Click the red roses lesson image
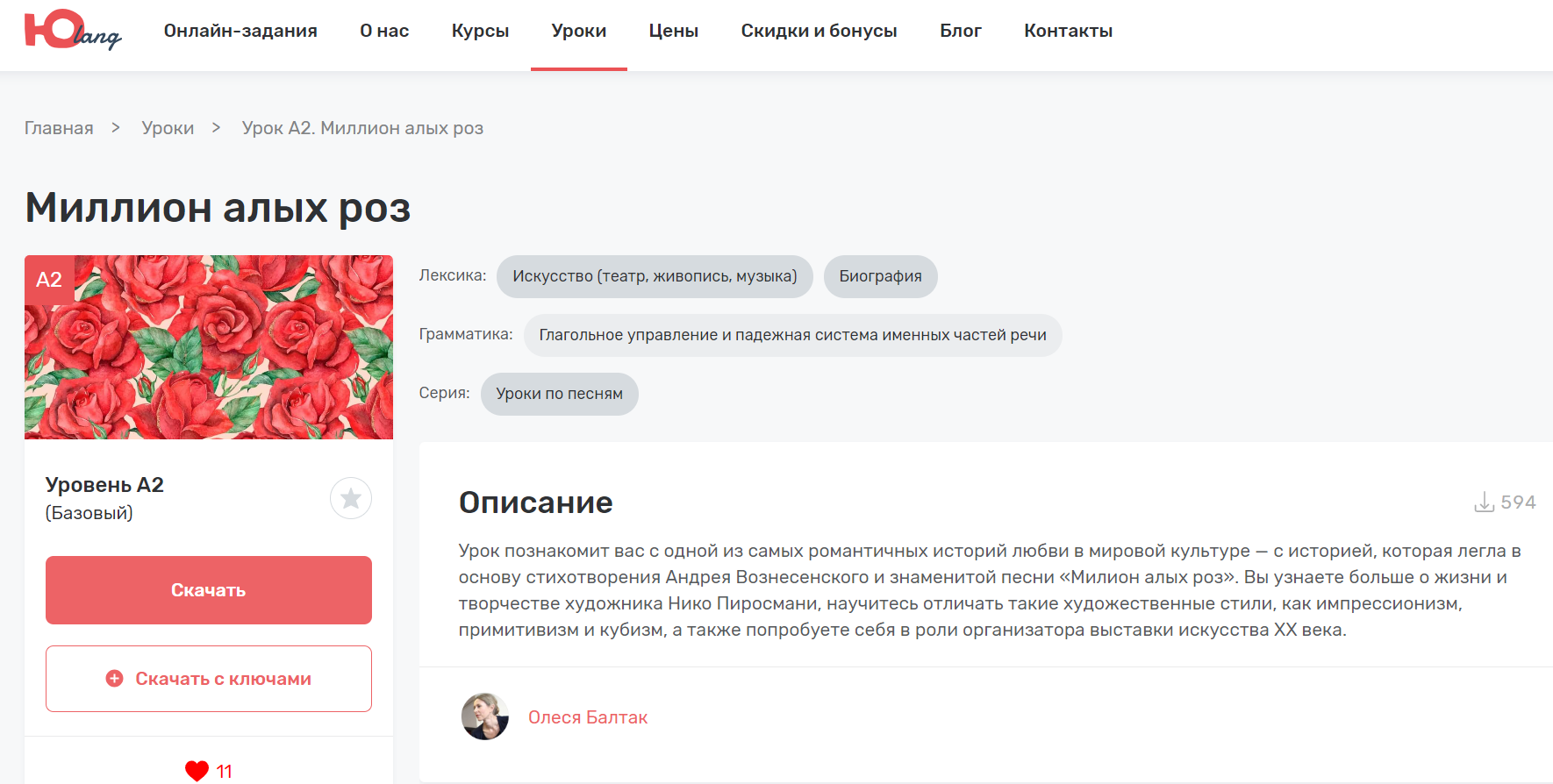This screenshot has width=1553, height=784. pyautogui.click(x=209, y=347)
